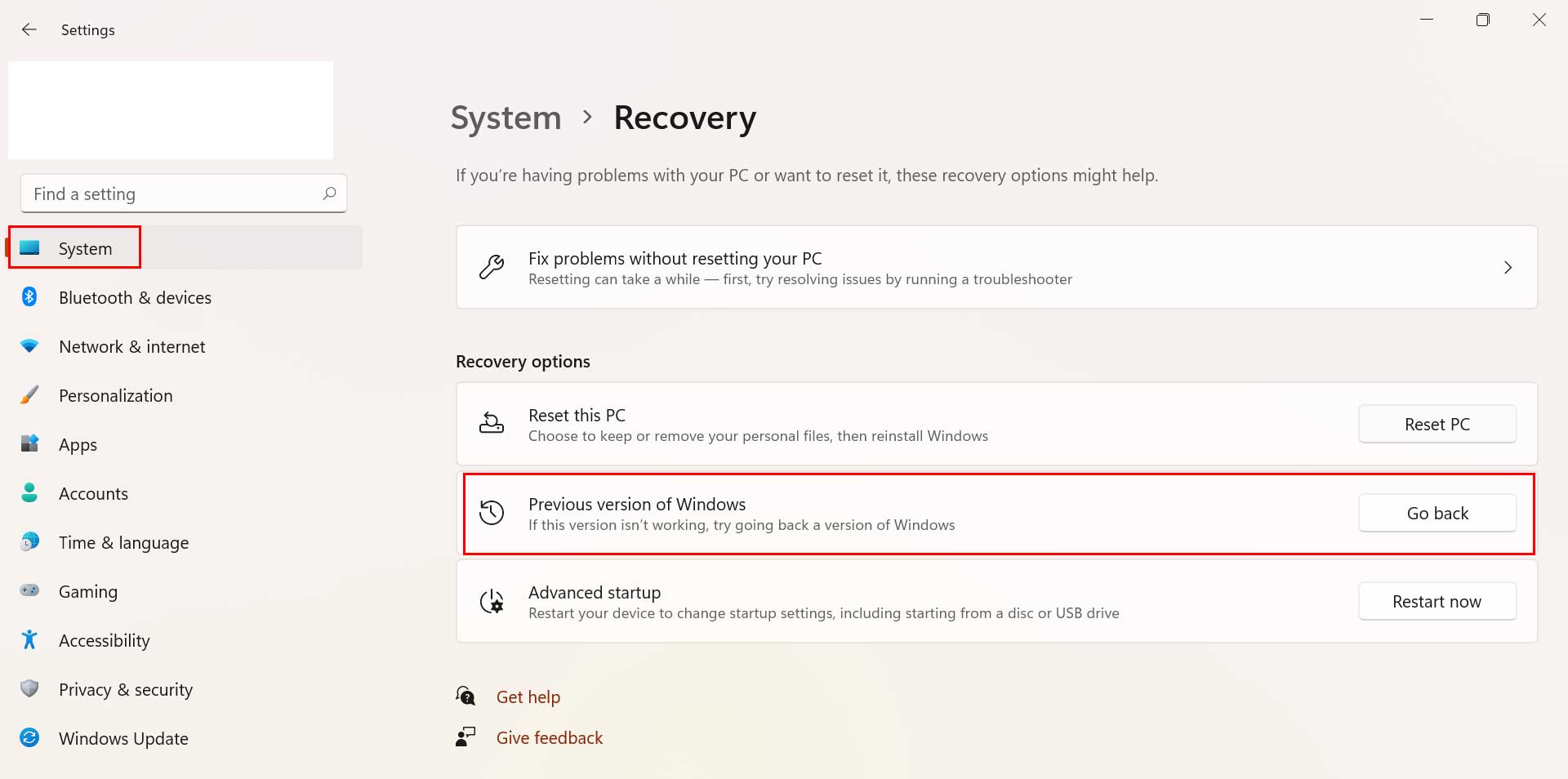Click the Reset this PC icon
1568x779 pixels.
coord(491,424)
